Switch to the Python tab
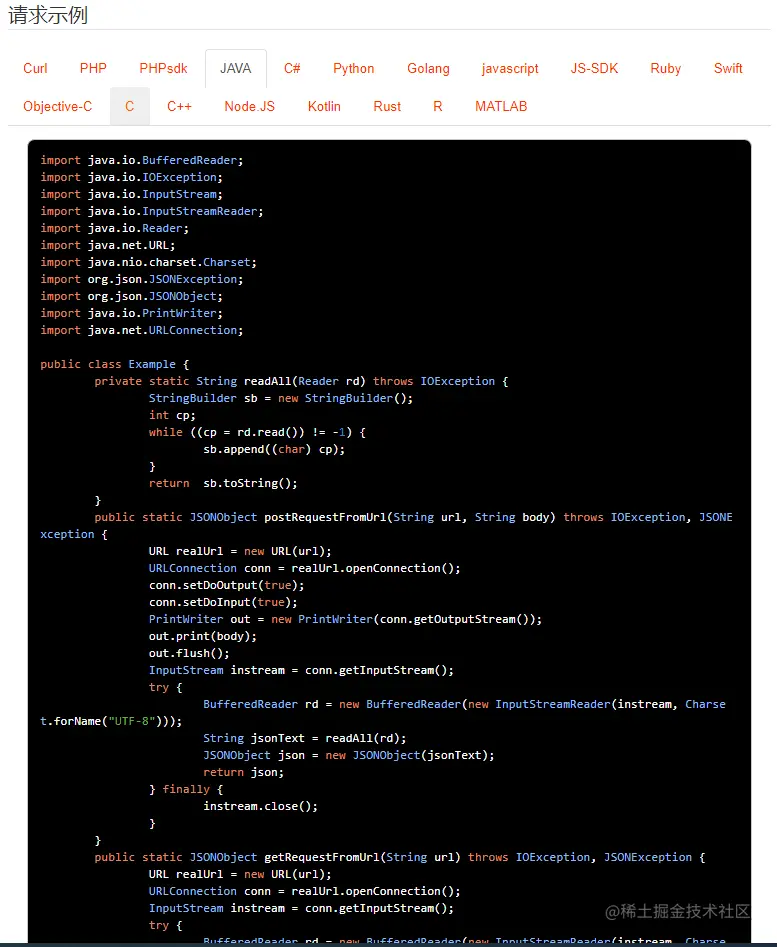Image resolution: width=777 pixels, height=947 pixels. tap(354, 68)
